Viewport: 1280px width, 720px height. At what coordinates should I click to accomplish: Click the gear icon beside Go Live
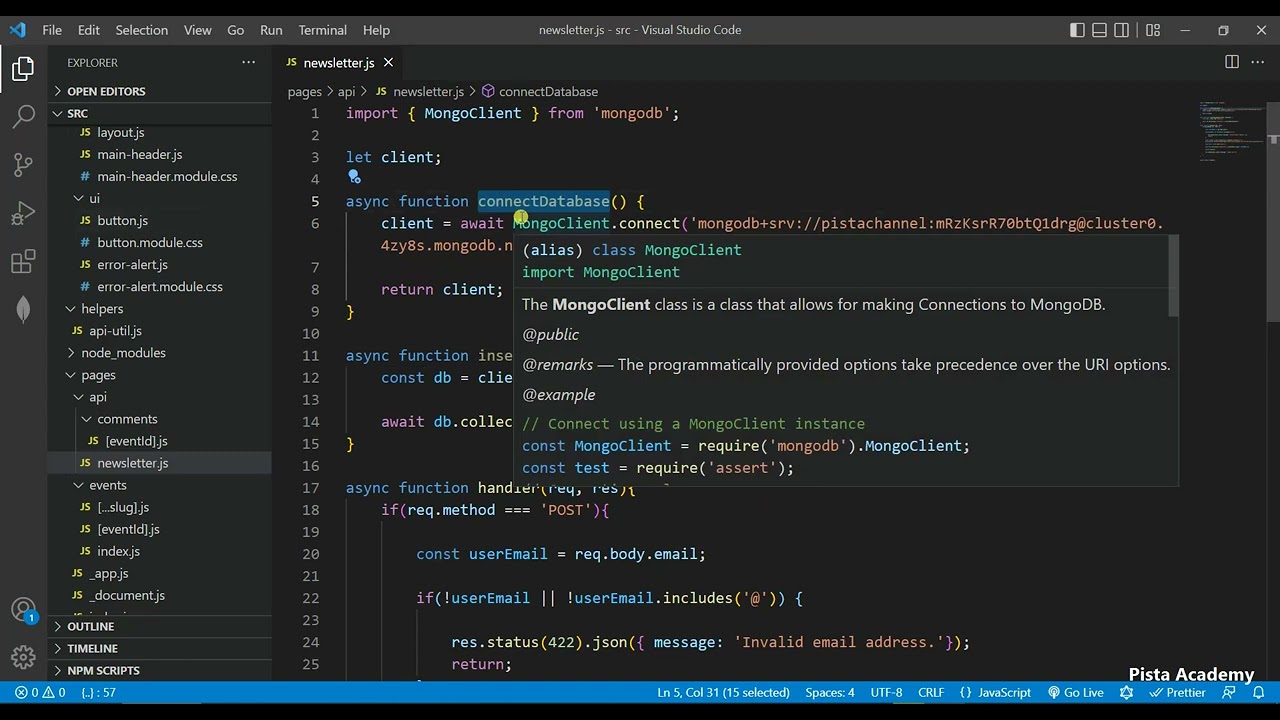[1126, 692]
